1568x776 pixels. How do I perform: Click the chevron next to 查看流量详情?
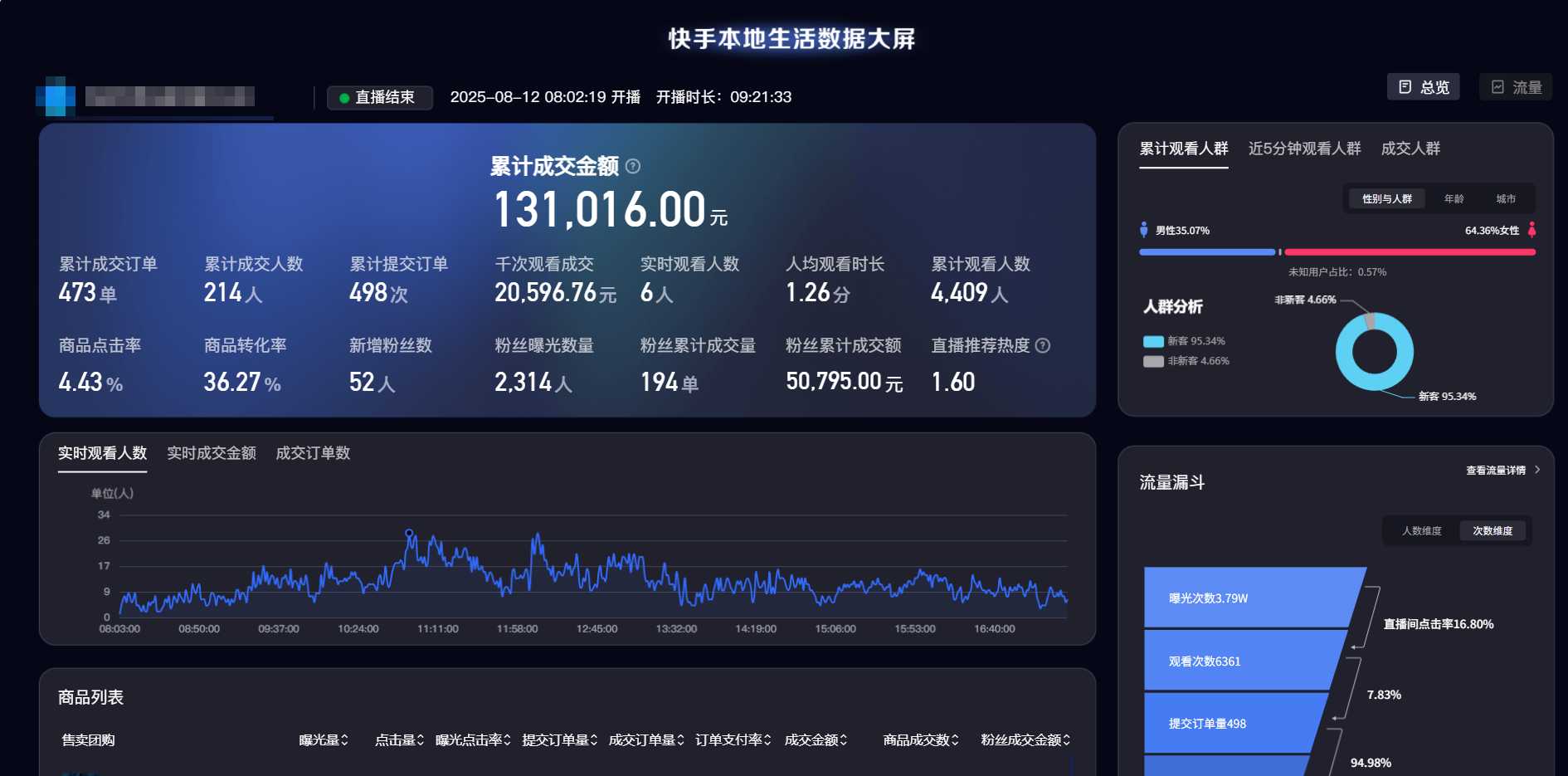point(1537,470)
